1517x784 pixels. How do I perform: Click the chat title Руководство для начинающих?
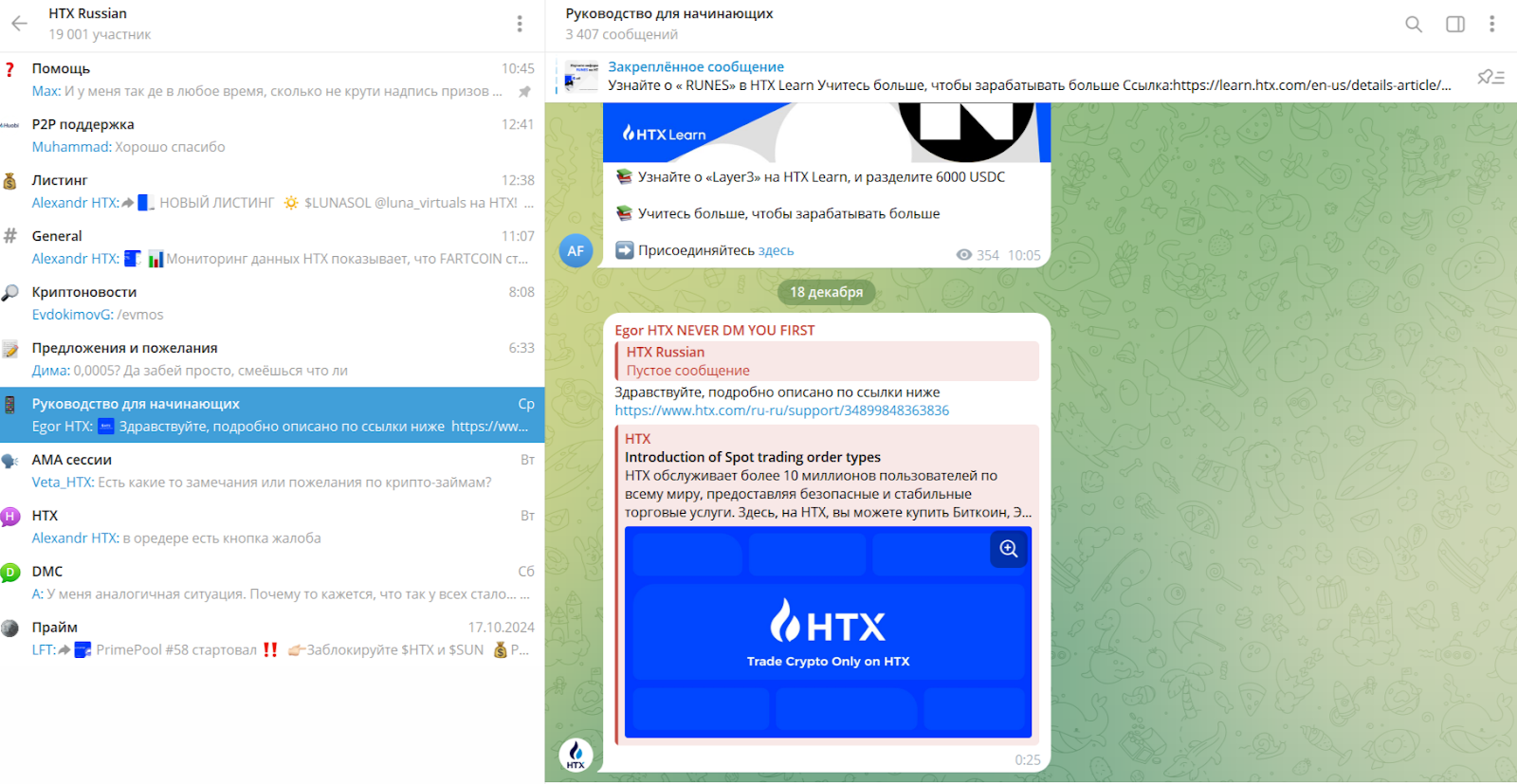[x=668, y=13]
